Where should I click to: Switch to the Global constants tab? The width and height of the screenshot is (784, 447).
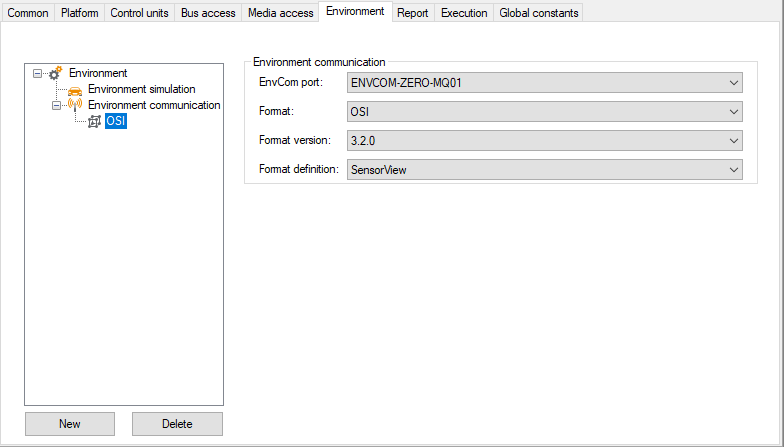[x=538, y=13]
